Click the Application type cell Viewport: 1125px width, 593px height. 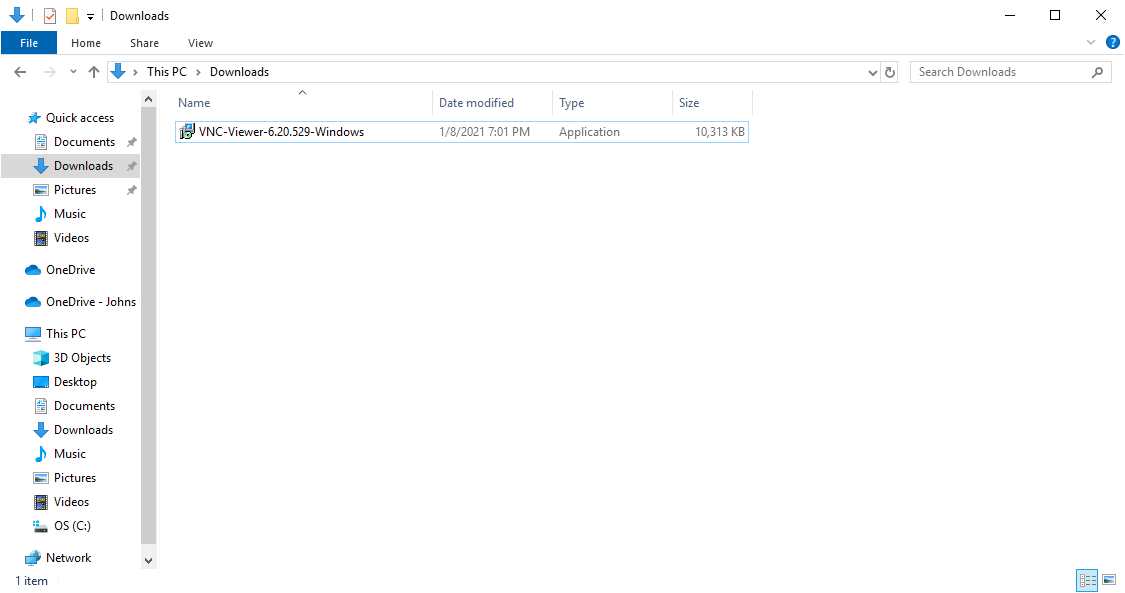point(589,132)
